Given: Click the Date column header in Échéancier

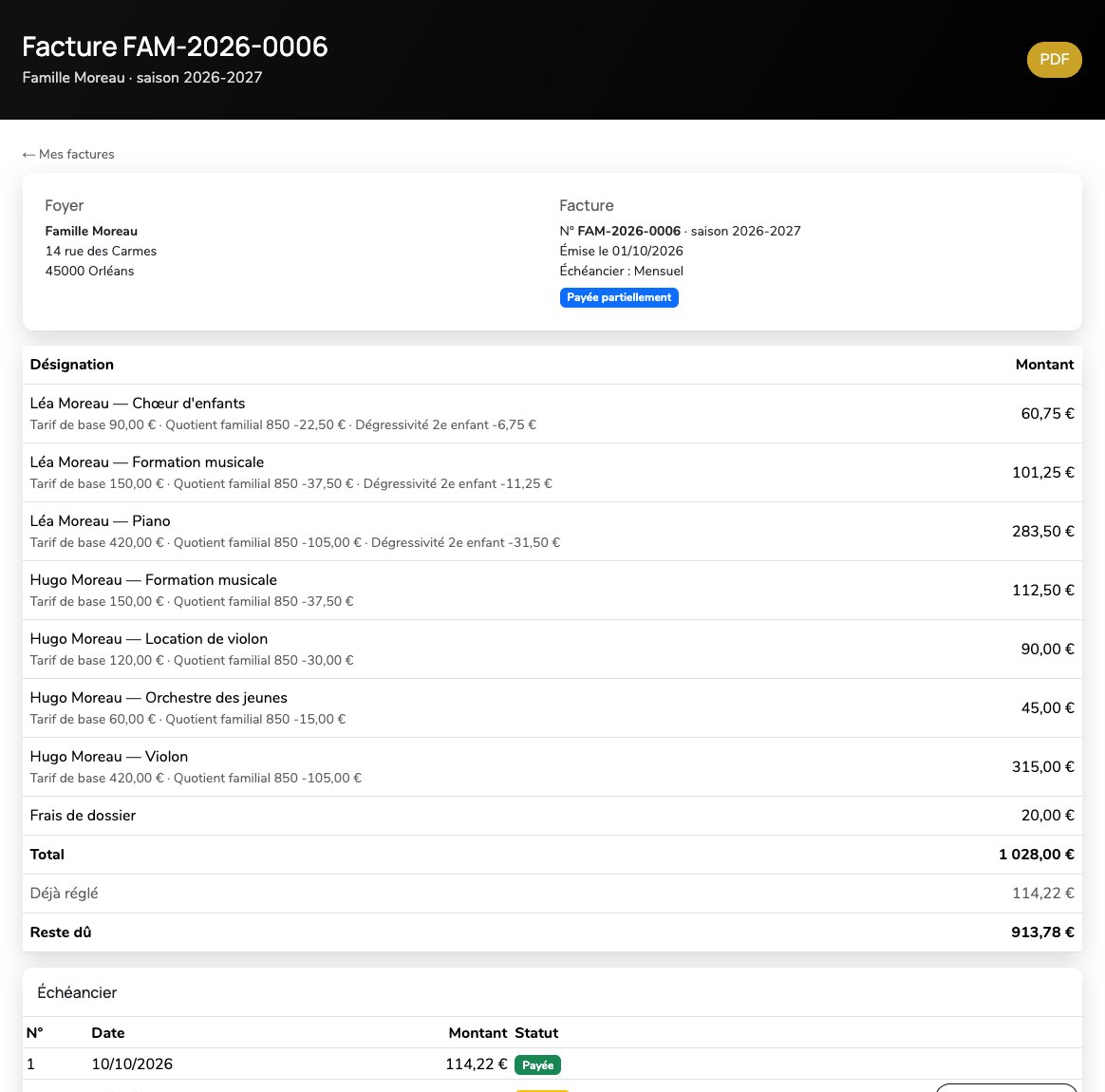Looking at the screenshot, I should tap(108, 1033).
